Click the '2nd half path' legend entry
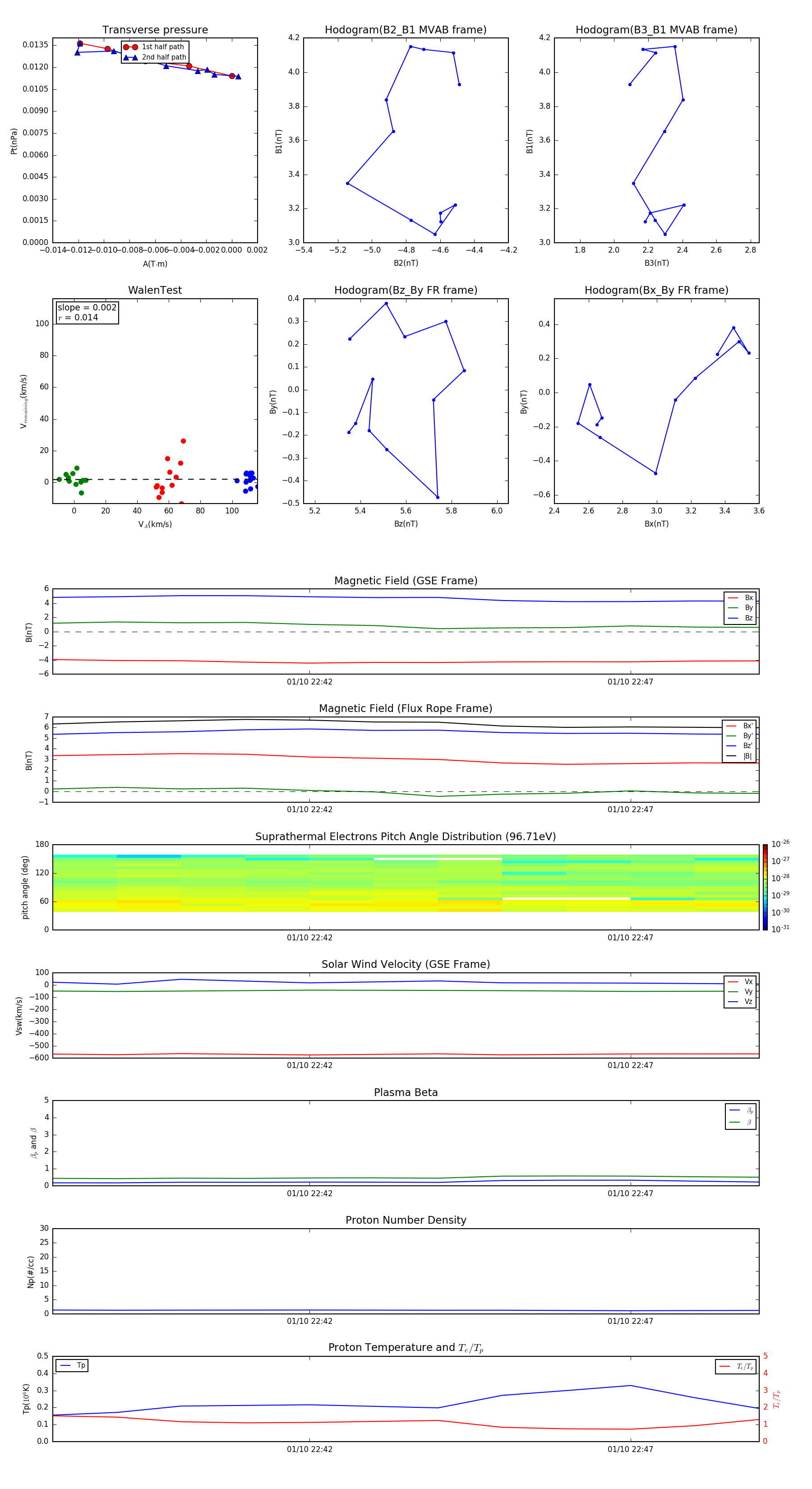The width and height of the screenshot is (812, 1489). 155,57
